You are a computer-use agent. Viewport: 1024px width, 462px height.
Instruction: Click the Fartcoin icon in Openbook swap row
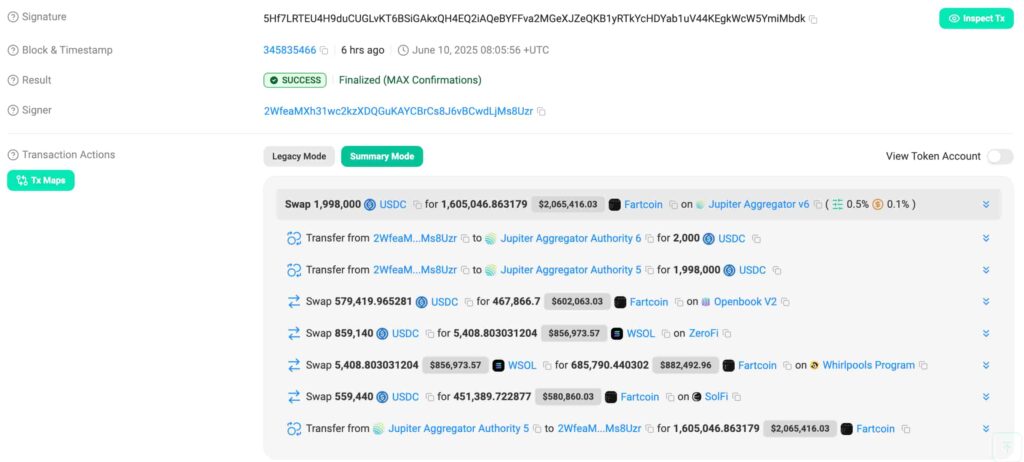pyautogui.click(x=620, y=302)
